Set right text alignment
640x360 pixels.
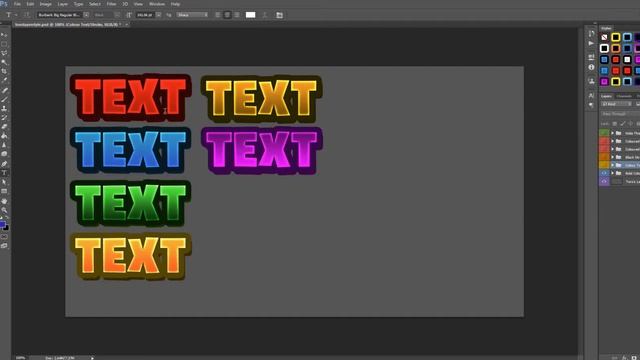tap(237, 15)
